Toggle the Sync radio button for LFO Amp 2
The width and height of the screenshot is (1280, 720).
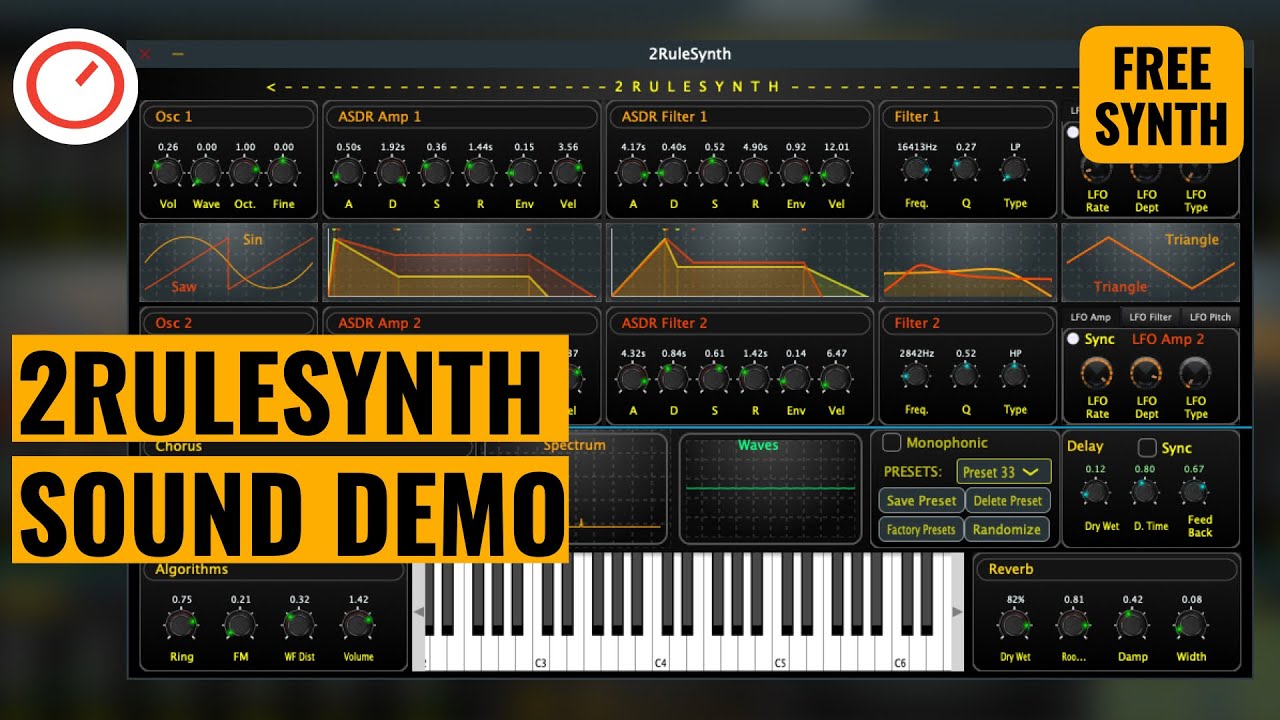pos(1073,339)
